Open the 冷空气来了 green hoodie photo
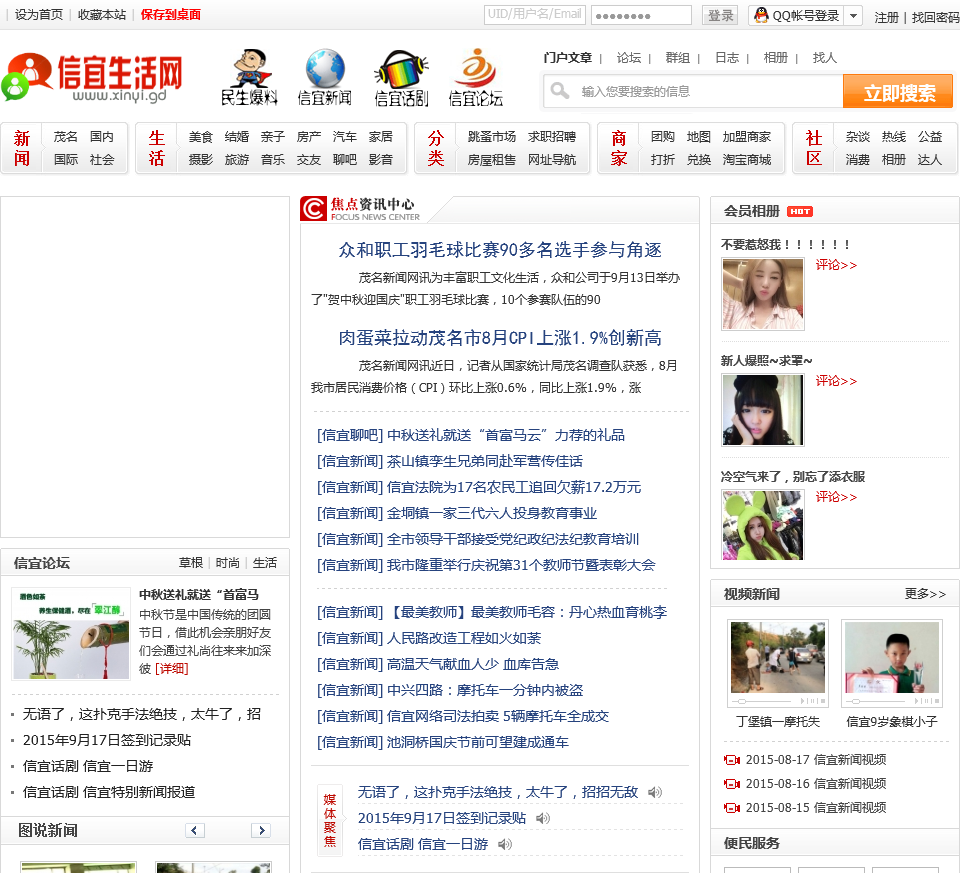 point(763,525)
